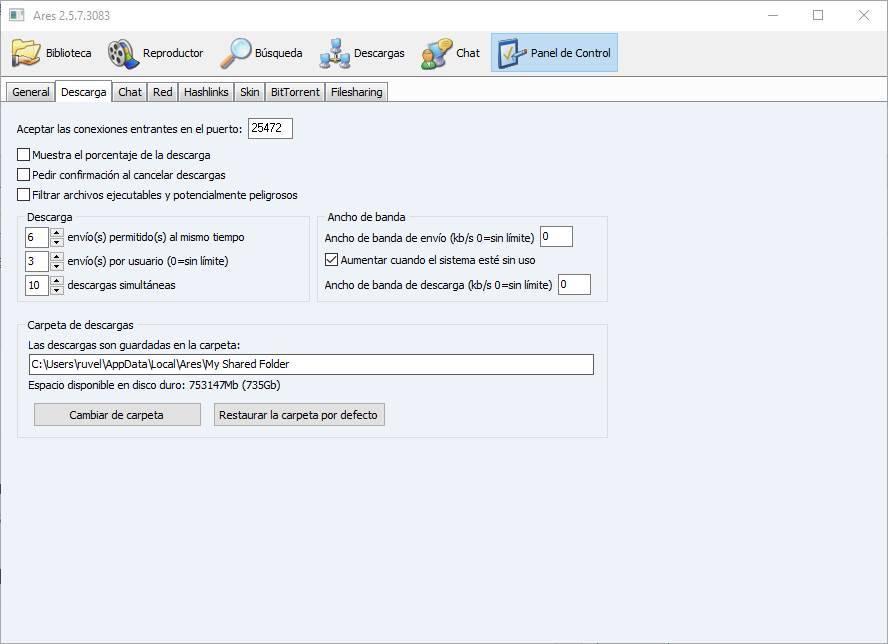Image resolution: width=888 pixels, height=644 pixels.
Task: Open the Descargas network icon
Action: coord(335,54)
